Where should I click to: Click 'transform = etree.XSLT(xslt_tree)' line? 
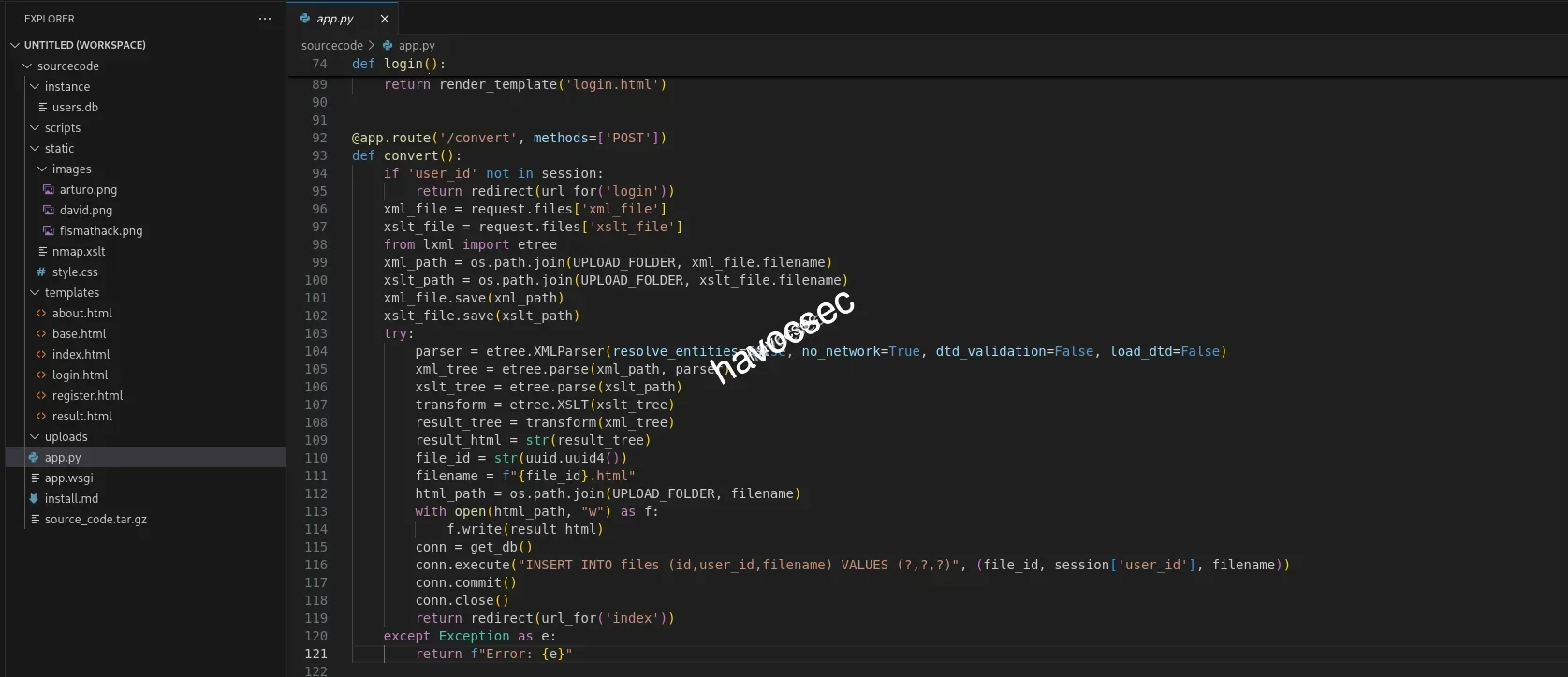(x=545, y=405)
